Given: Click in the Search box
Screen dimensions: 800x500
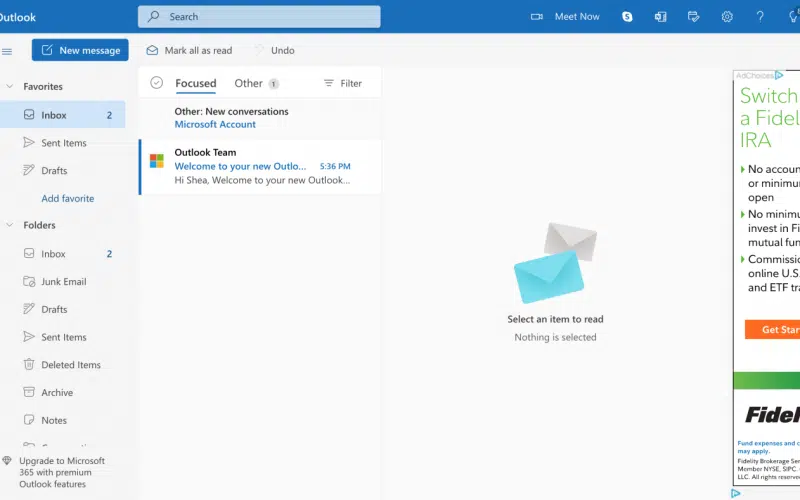Looking at the screenshot, I should pos(260,16).
